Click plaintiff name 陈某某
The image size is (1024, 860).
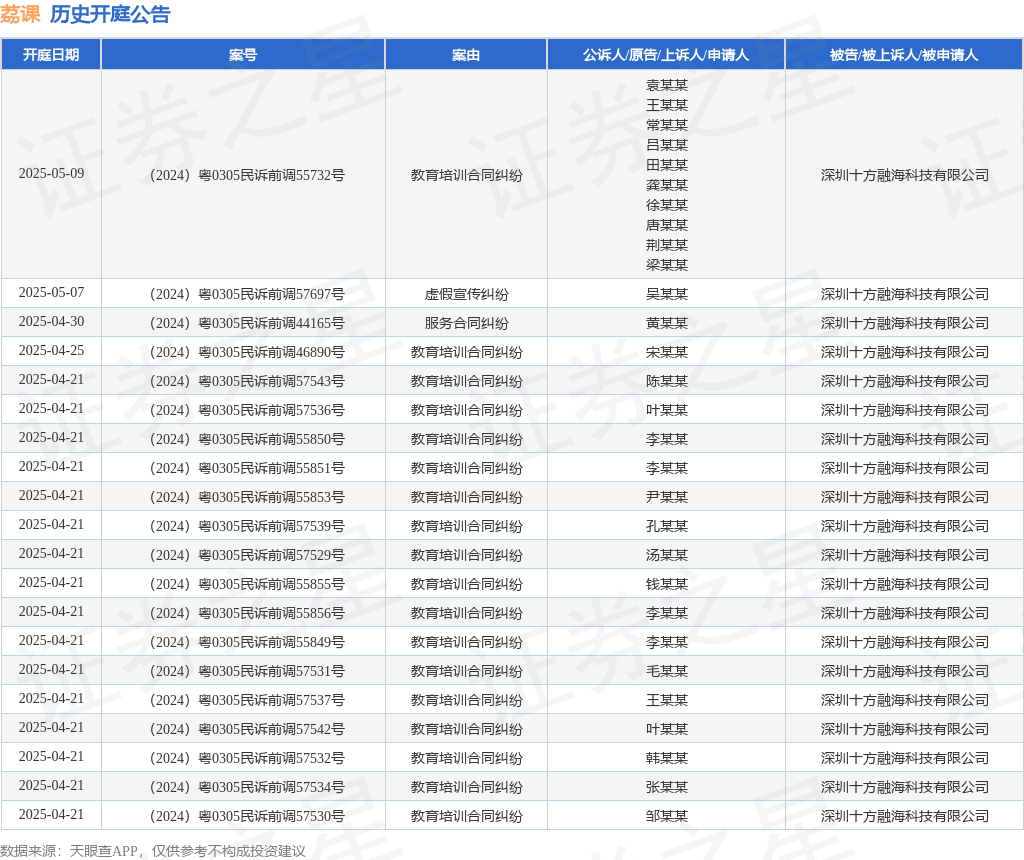pos(666,381)
